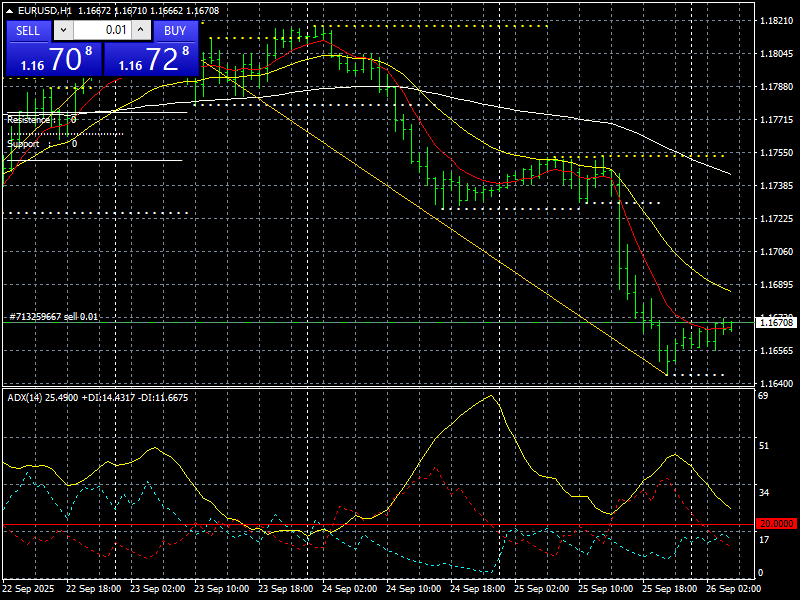The height and width of the screenshot is (600, 800).
Task: Click the 0.01 lot volume input field
Action: tap(103, 30)
